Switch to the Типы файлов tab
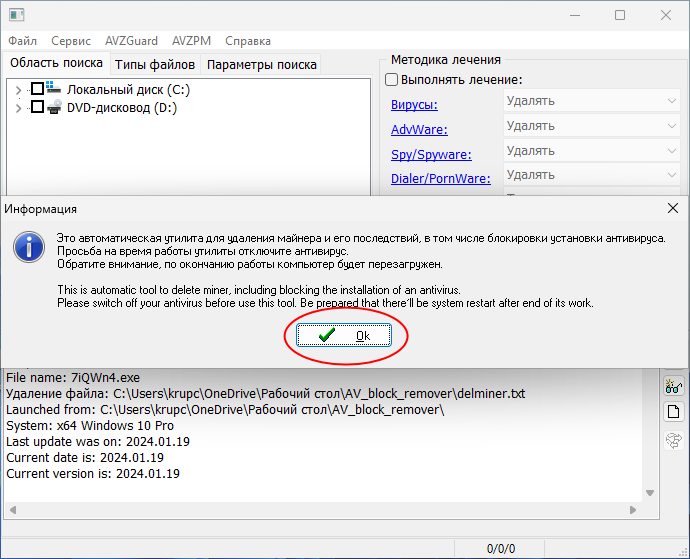 [155, 65]
